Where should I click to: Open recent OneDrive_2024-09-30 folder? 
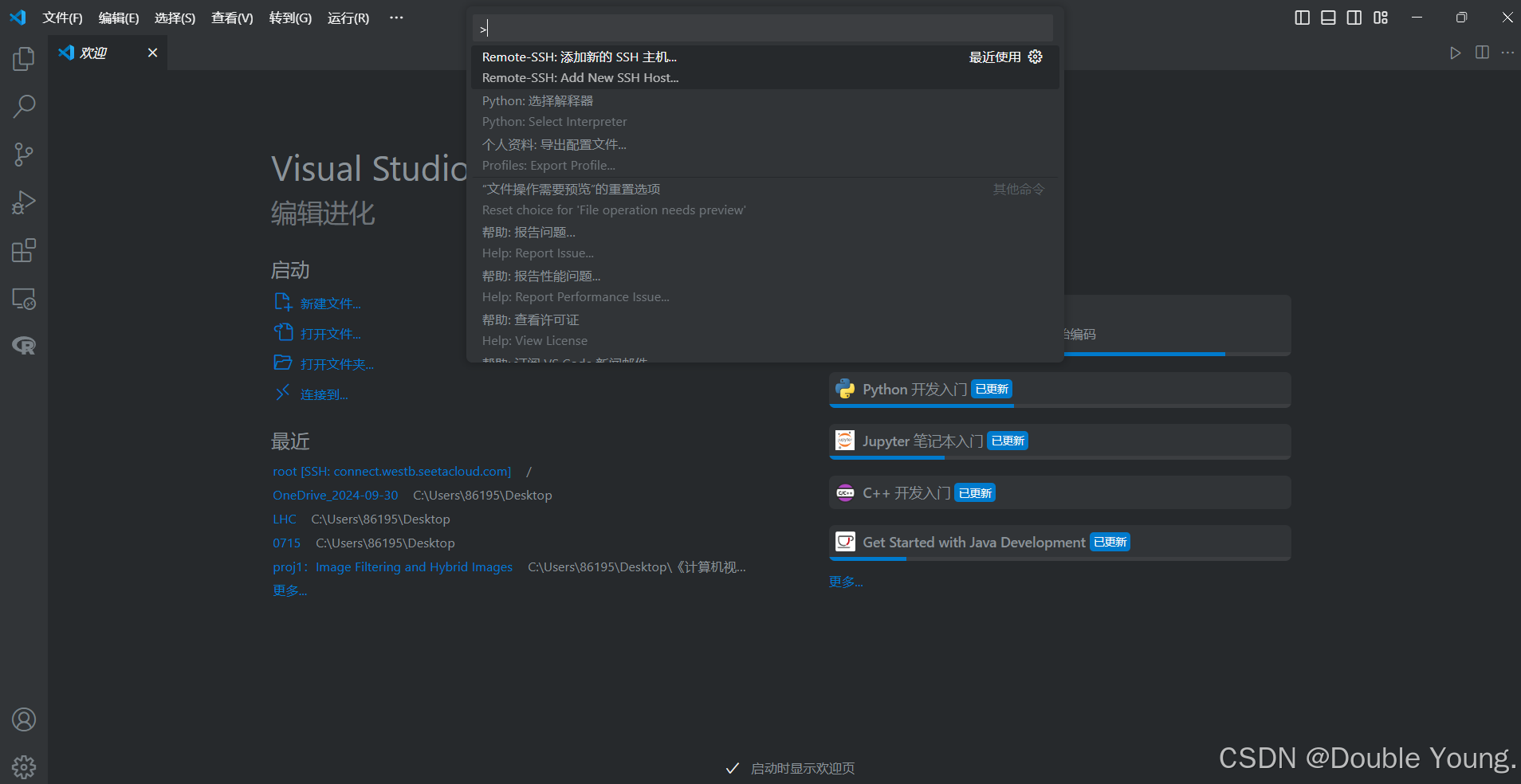tap(335, 496)
